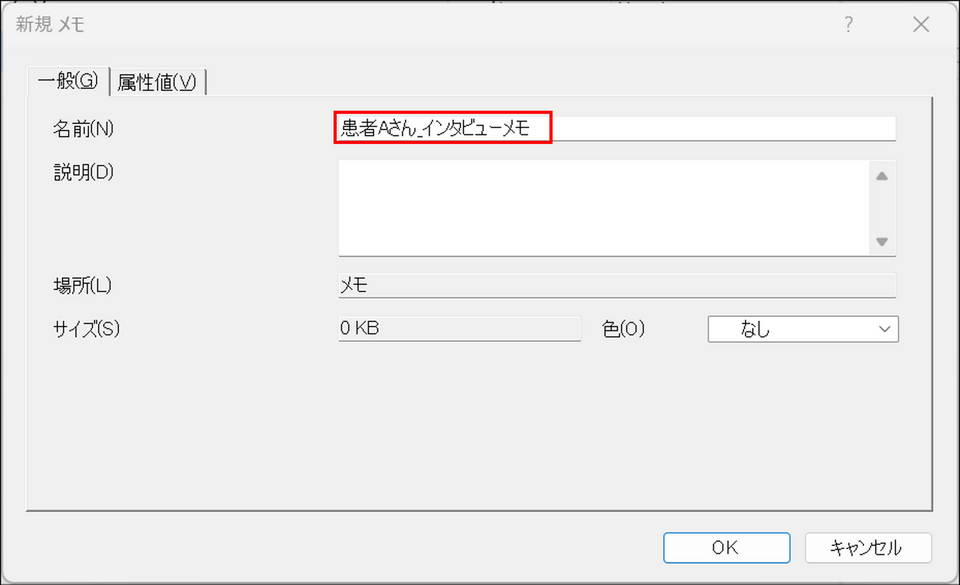The height and width of the screenshot is (585, 960).
Task: Click the 場所 field showing メモ
Action: [617, 285]
